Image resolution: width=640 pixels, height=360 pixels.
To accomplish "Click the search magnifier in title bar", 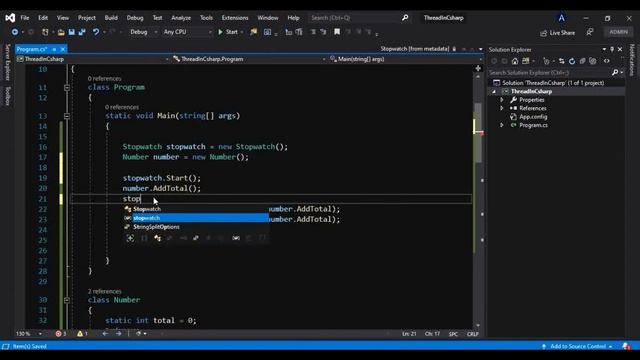I will point(405,18).
